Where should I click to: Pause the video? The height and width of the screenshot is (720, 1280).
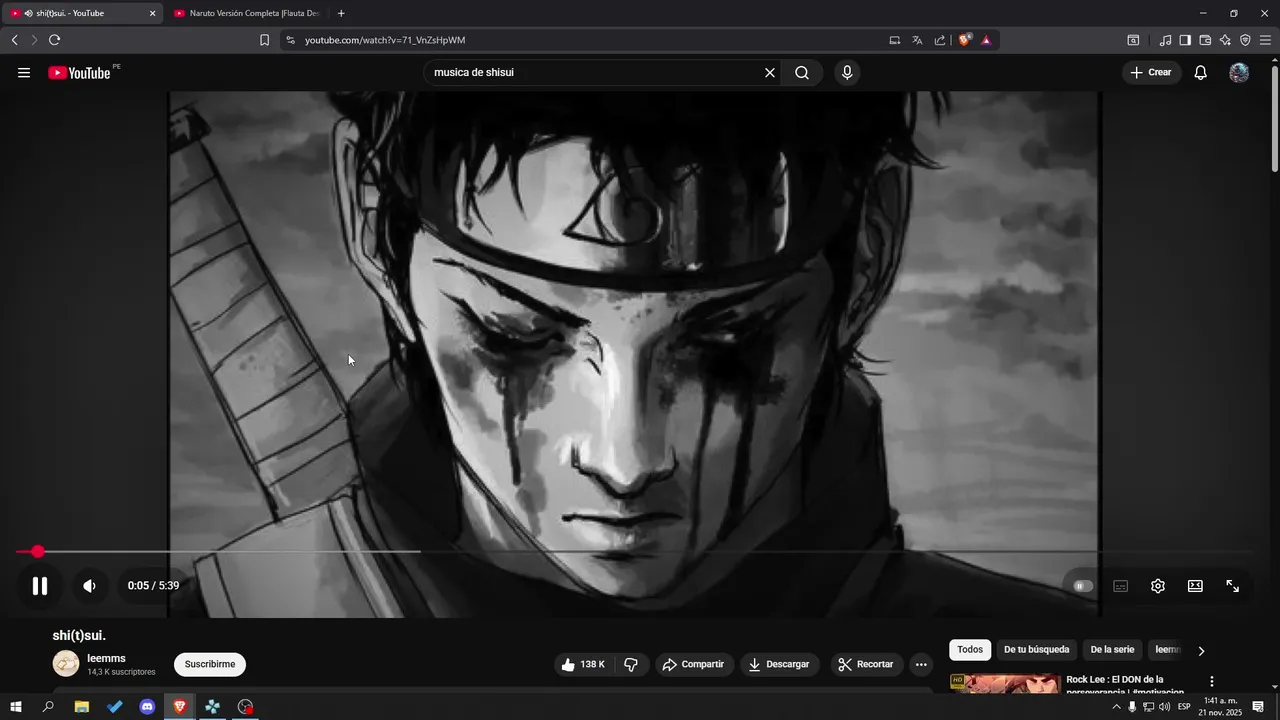pos(40,586)
